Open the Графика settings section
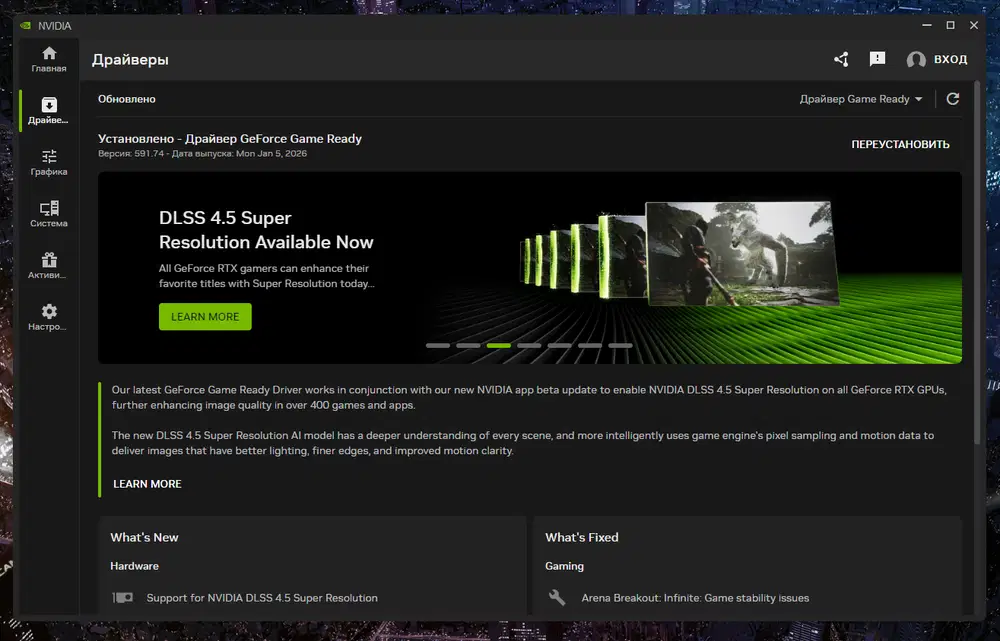 tap(49, 163)
